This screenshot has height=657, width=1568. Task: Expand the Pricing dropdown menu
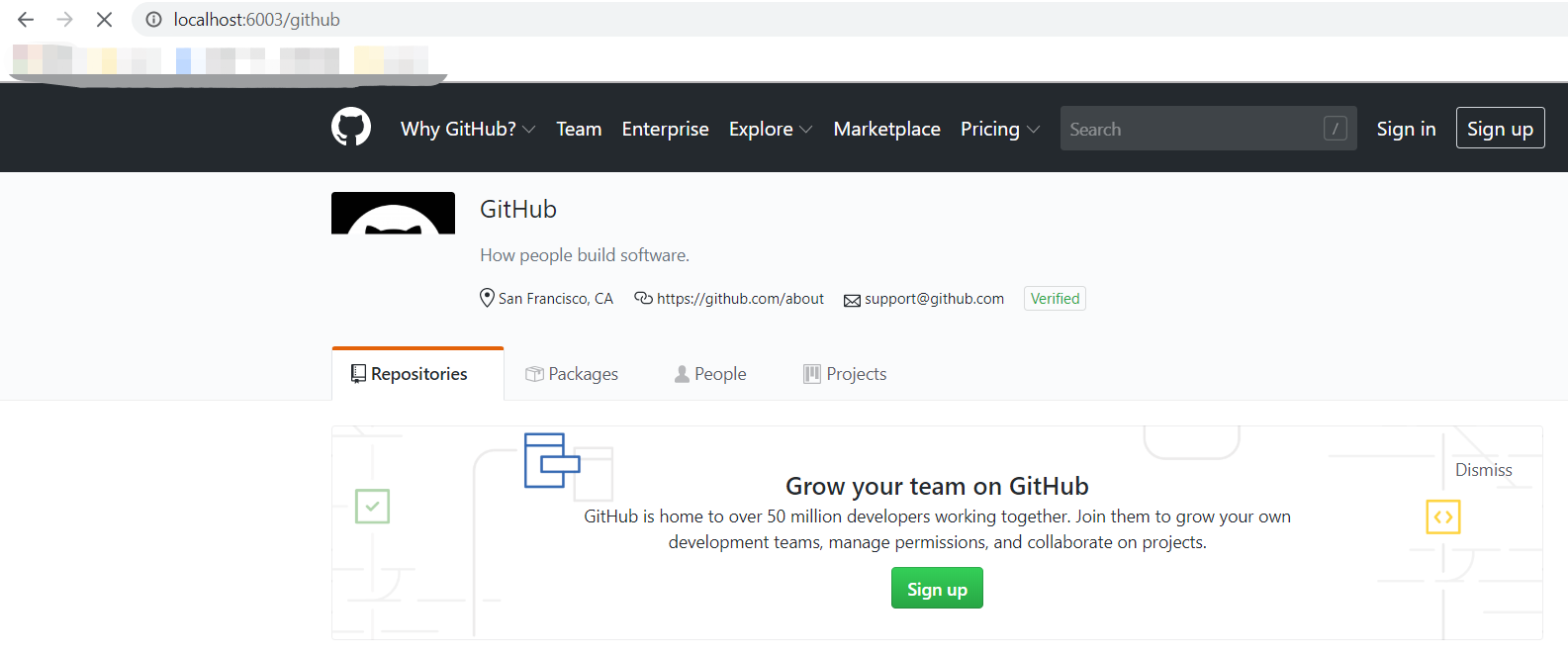pos(1000,129)
